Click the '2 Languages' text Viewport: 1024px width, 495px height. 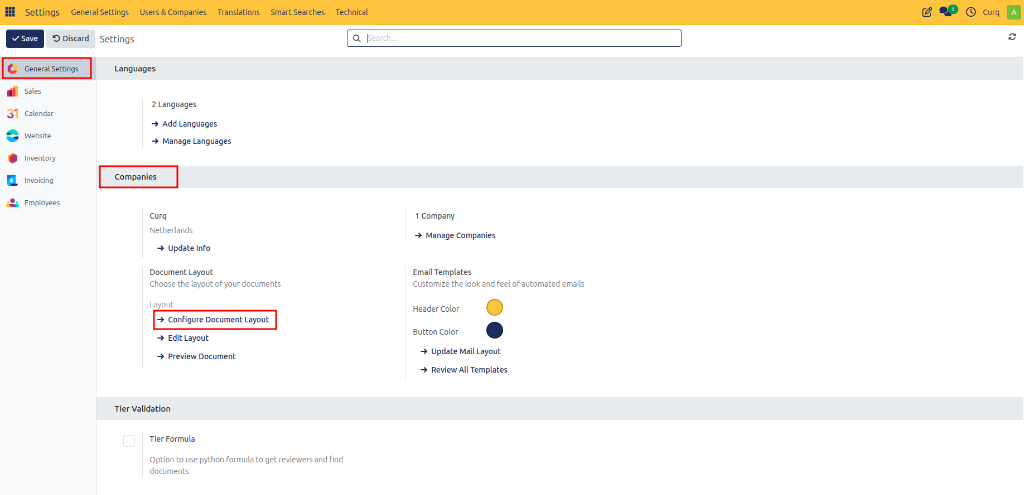pyautogui.click(x=174, y=104)
